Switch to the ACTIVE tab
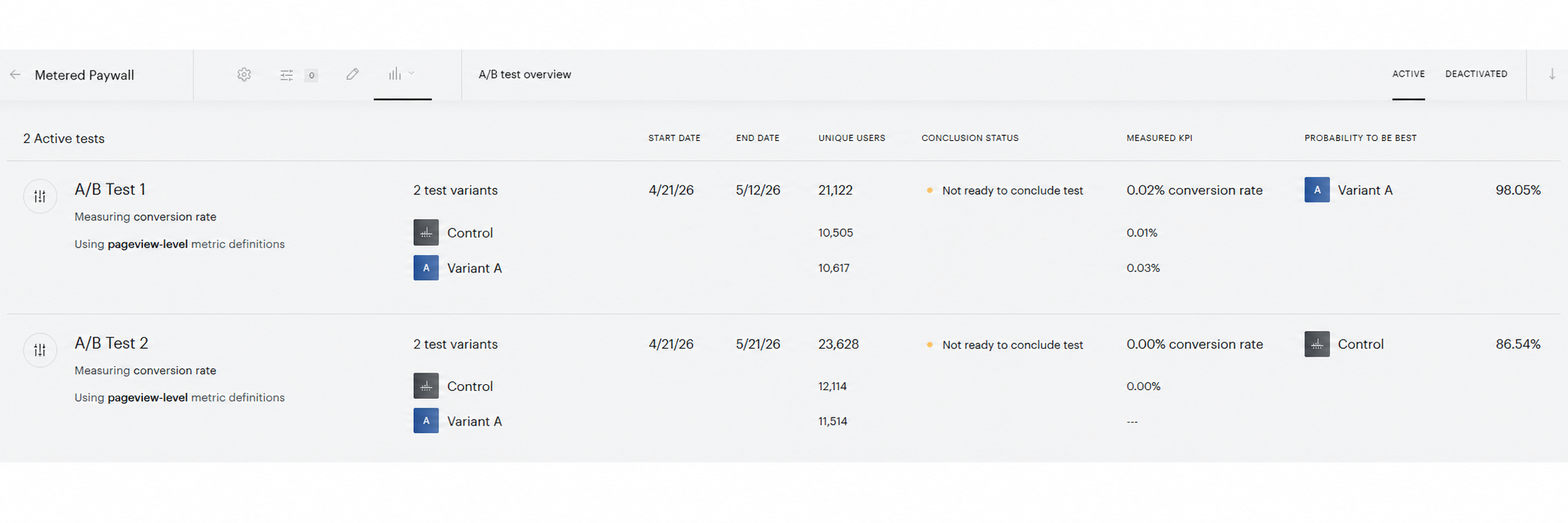This screenshot has height=523, width=1568. pyautogui.click(x=1408, y=74)
